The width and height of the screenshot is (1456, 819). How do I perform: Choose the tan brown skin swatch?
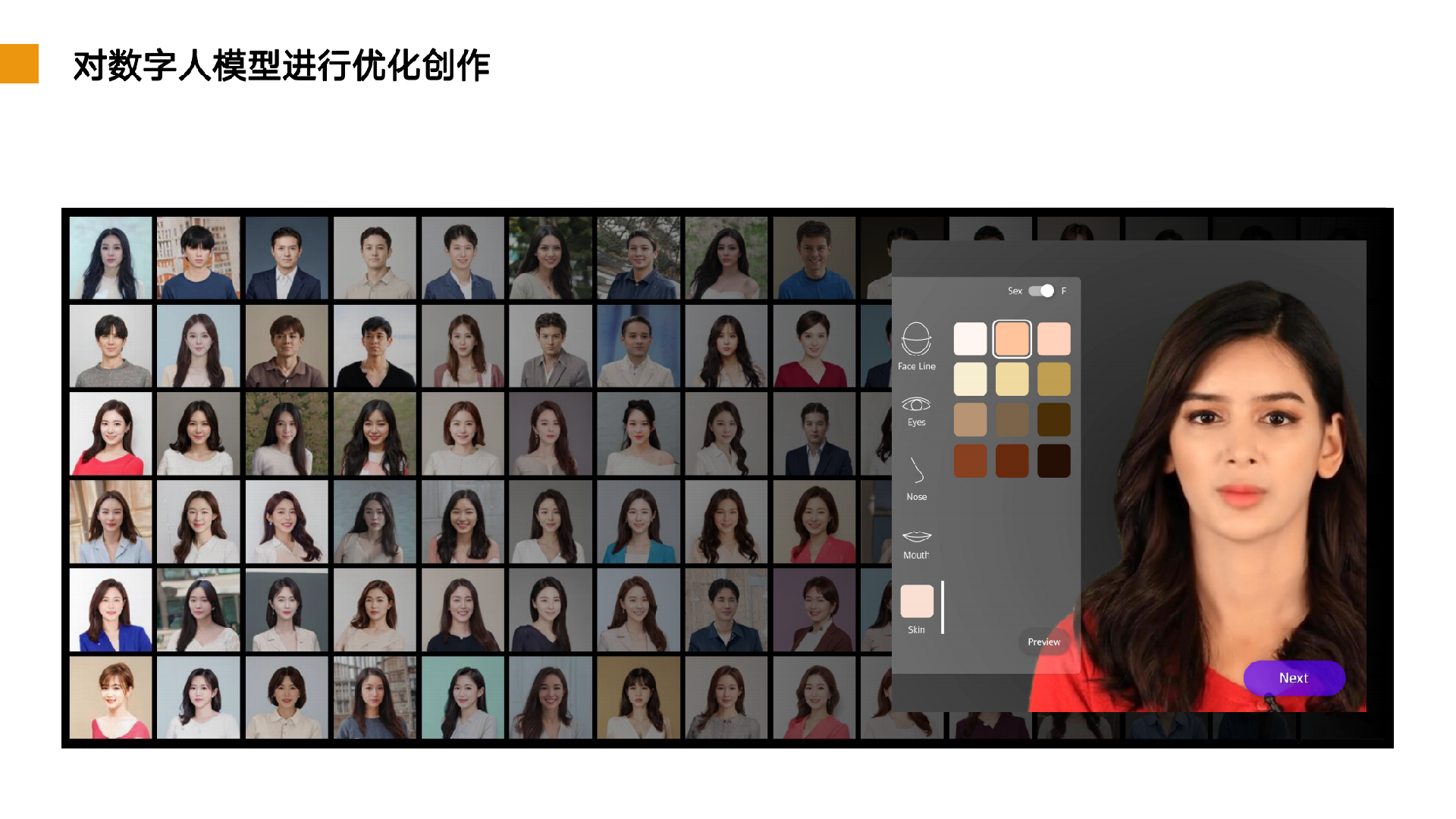[x=970, y=420]
